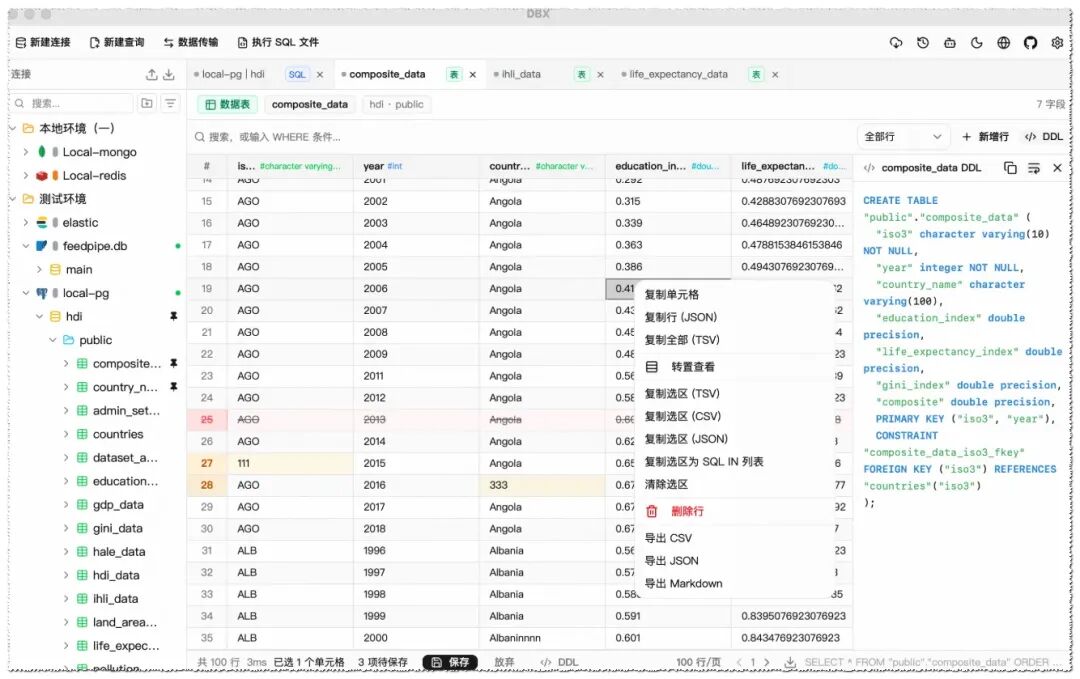The width and height of the screenshot is (1080, 679).
Task: Open the settings gear icon
Action: coord(1057,43)
